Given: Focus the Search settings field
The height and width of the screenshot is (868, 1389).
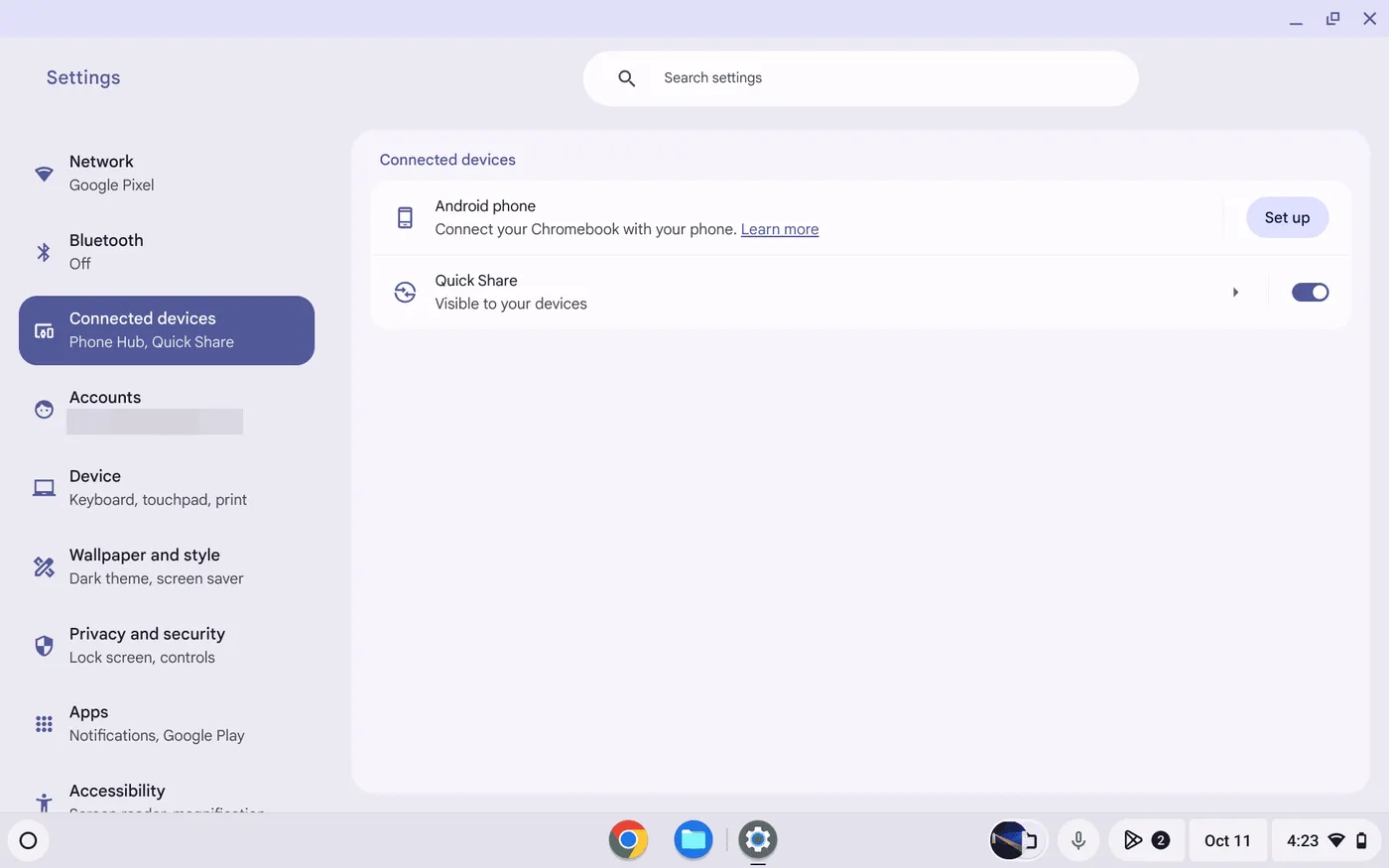Looking at the screenshot, I should pos(860,78).
